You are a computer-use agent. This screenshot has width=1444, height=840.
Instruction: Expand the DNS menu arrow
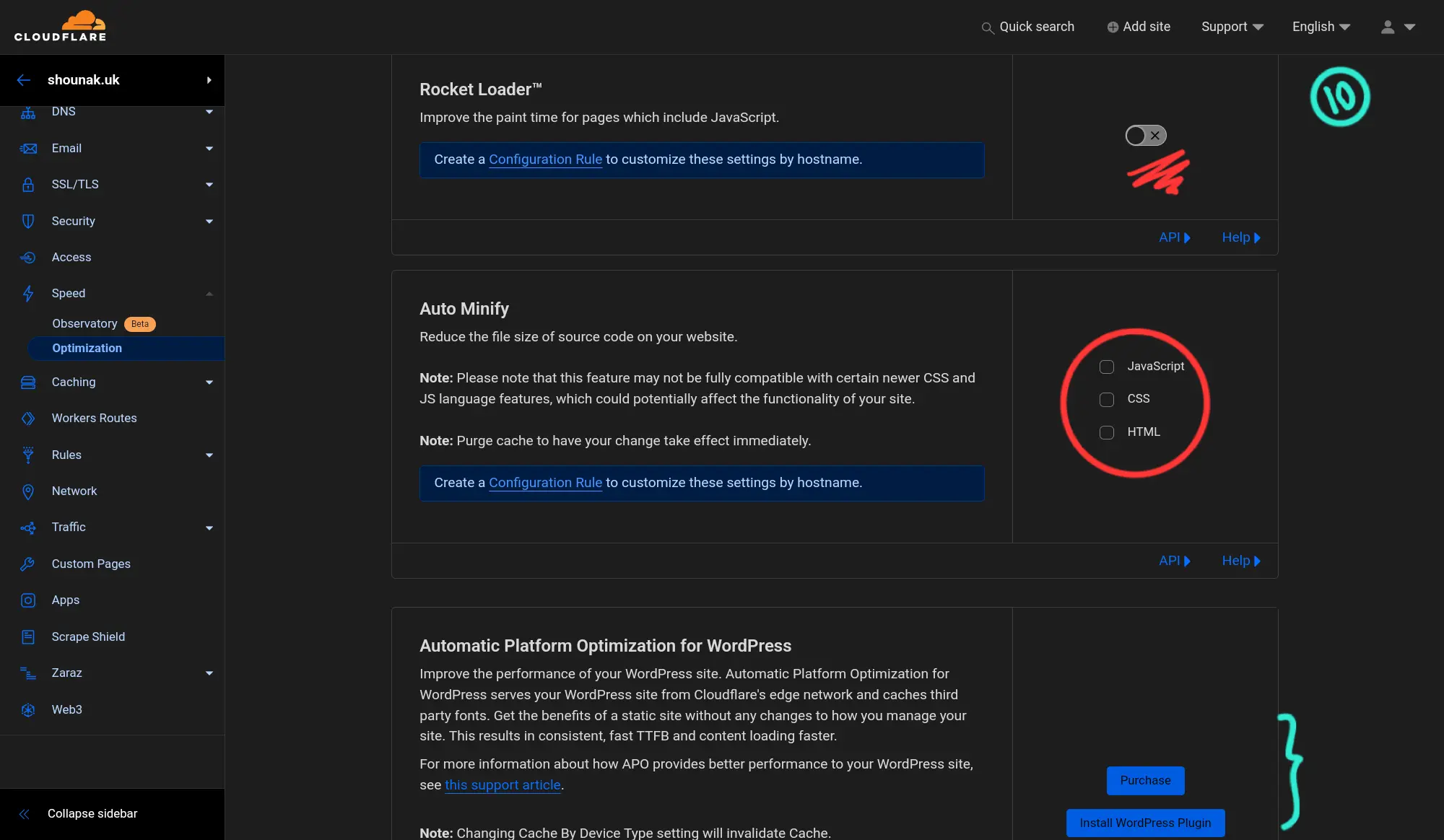pyautogui.click(x=209, y=112)
